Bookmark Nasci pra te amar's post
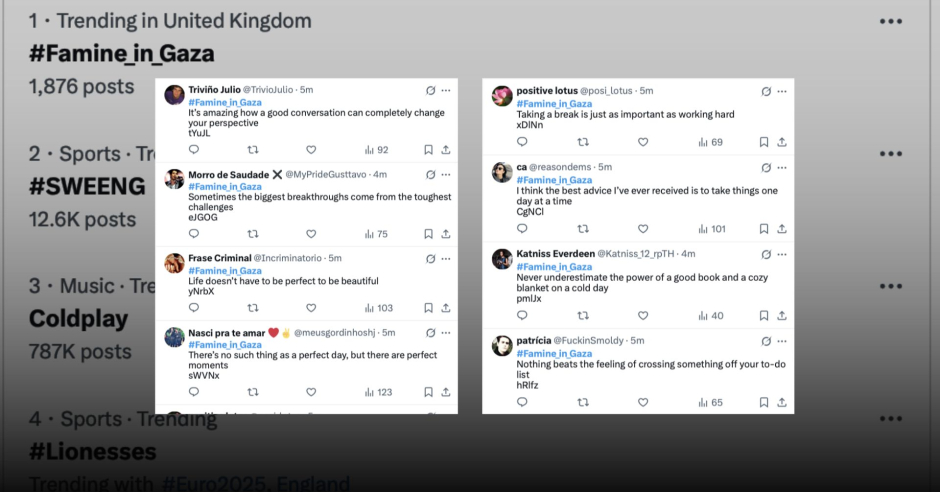940x492 pixels. [428, 392]
